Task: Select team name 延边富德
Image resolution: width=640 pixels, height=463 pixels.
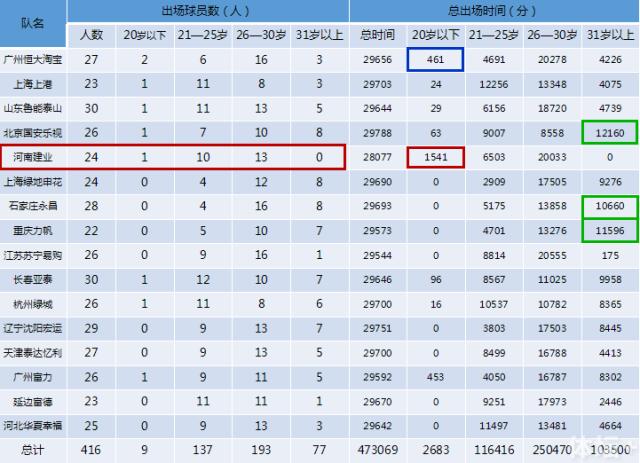Action: pos(33,402)
